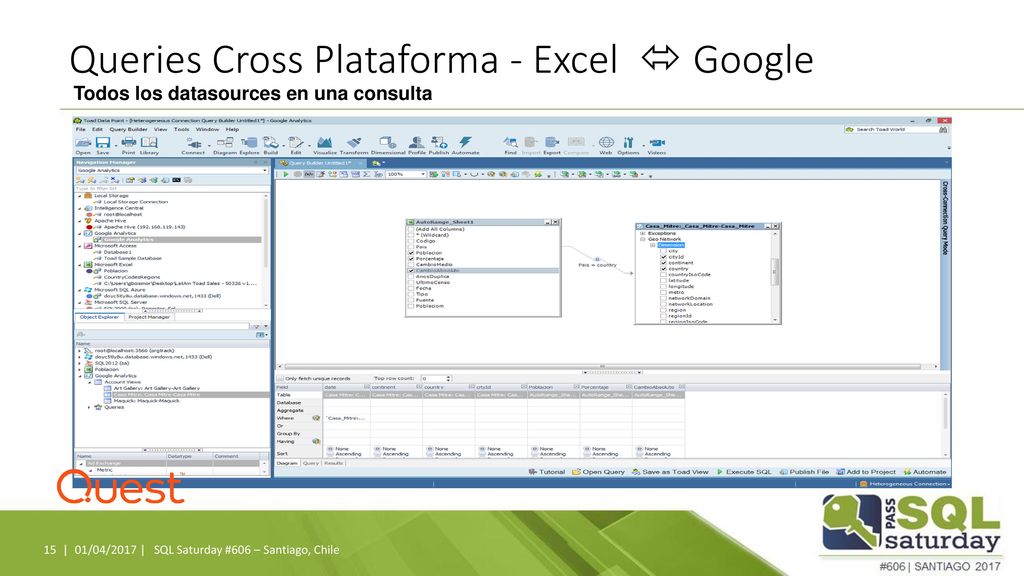The width and height of the screenshot is (1024, 576).
Task: Open the Tools menu
Action: 182,129
